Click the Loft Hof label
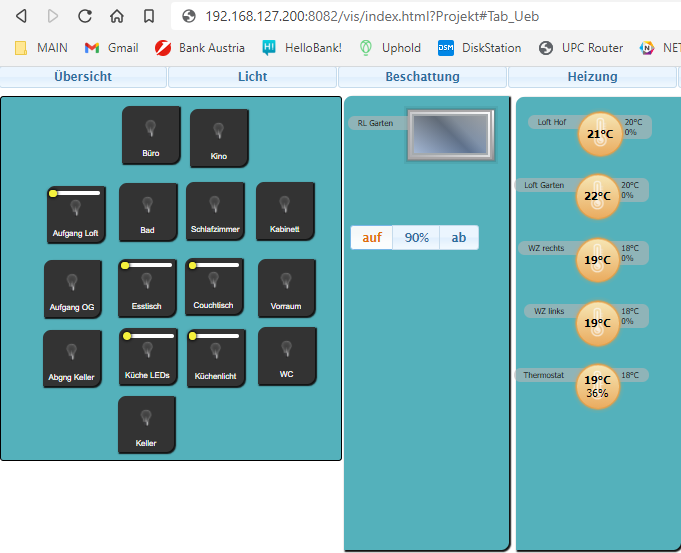 tap(552, 123)
